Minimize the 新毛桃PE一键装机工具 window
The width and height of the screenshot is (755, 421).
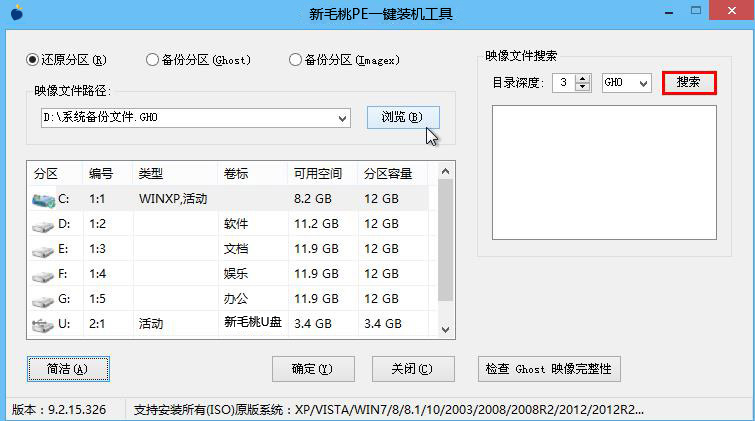pos(669,12)
